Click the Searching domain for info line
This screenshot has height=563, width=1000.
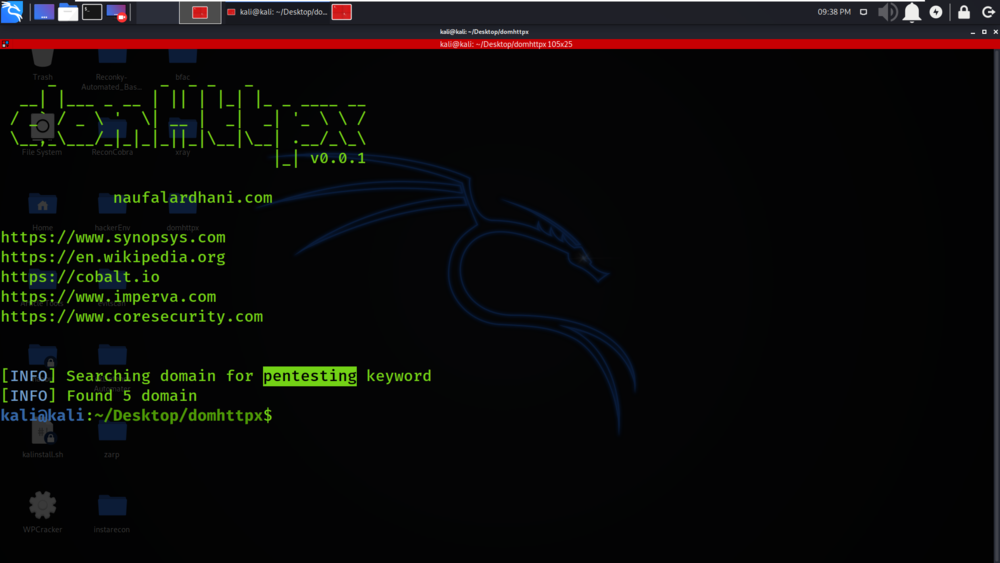(x=216, y=376)
